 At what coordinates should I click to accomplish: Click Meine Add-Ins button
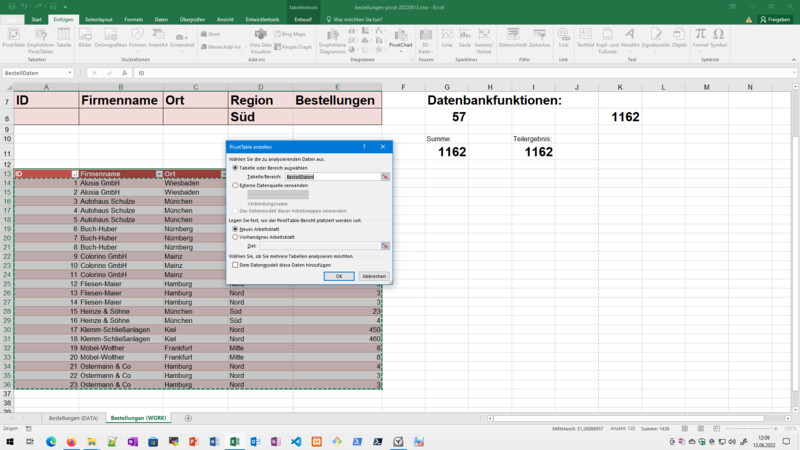click(x=221, y=46)
